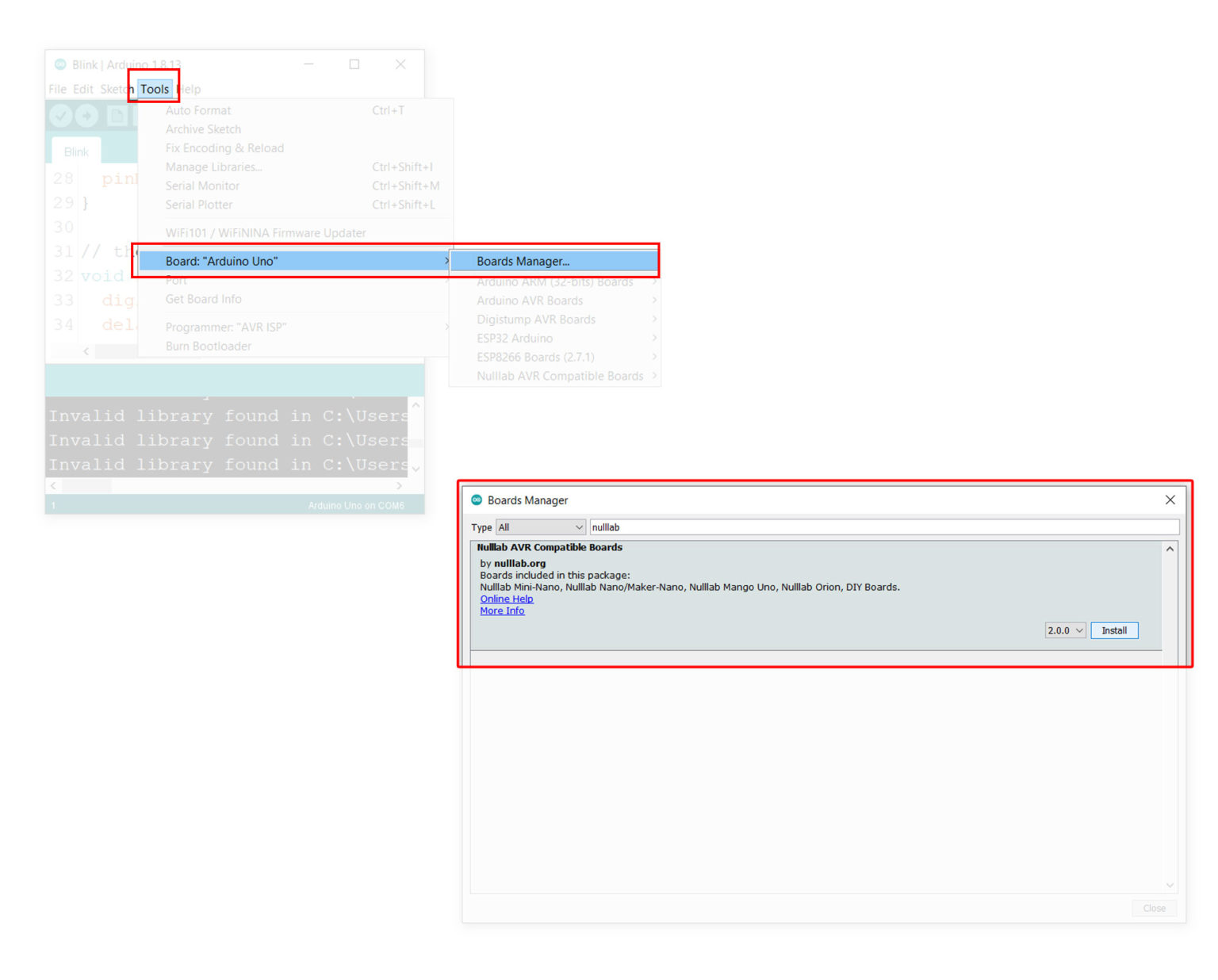Click the Arduino logo in the Blink title bar

(x=60, y=64)
